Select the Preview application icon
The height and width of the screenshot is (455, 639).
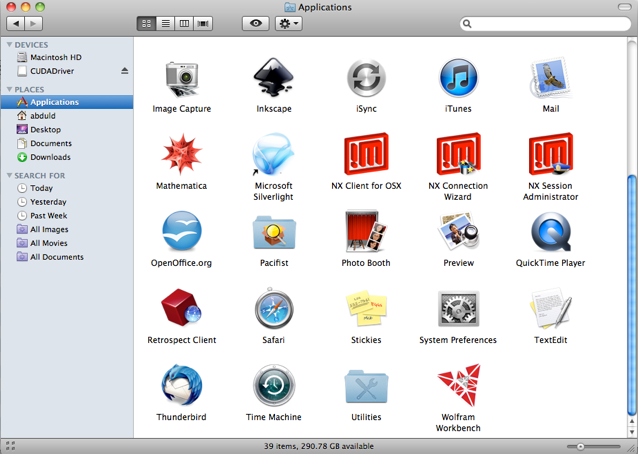pyautogui.click(x=458, y=231)
